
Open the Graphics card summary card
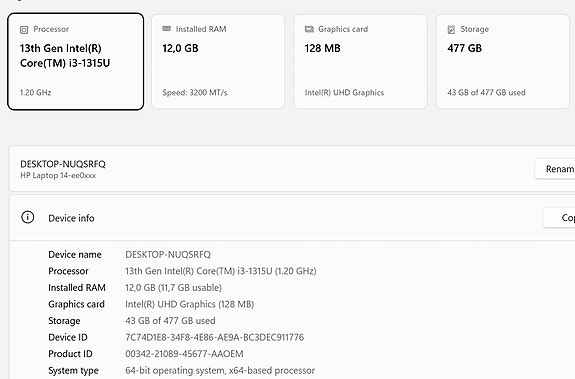(360, 62)
